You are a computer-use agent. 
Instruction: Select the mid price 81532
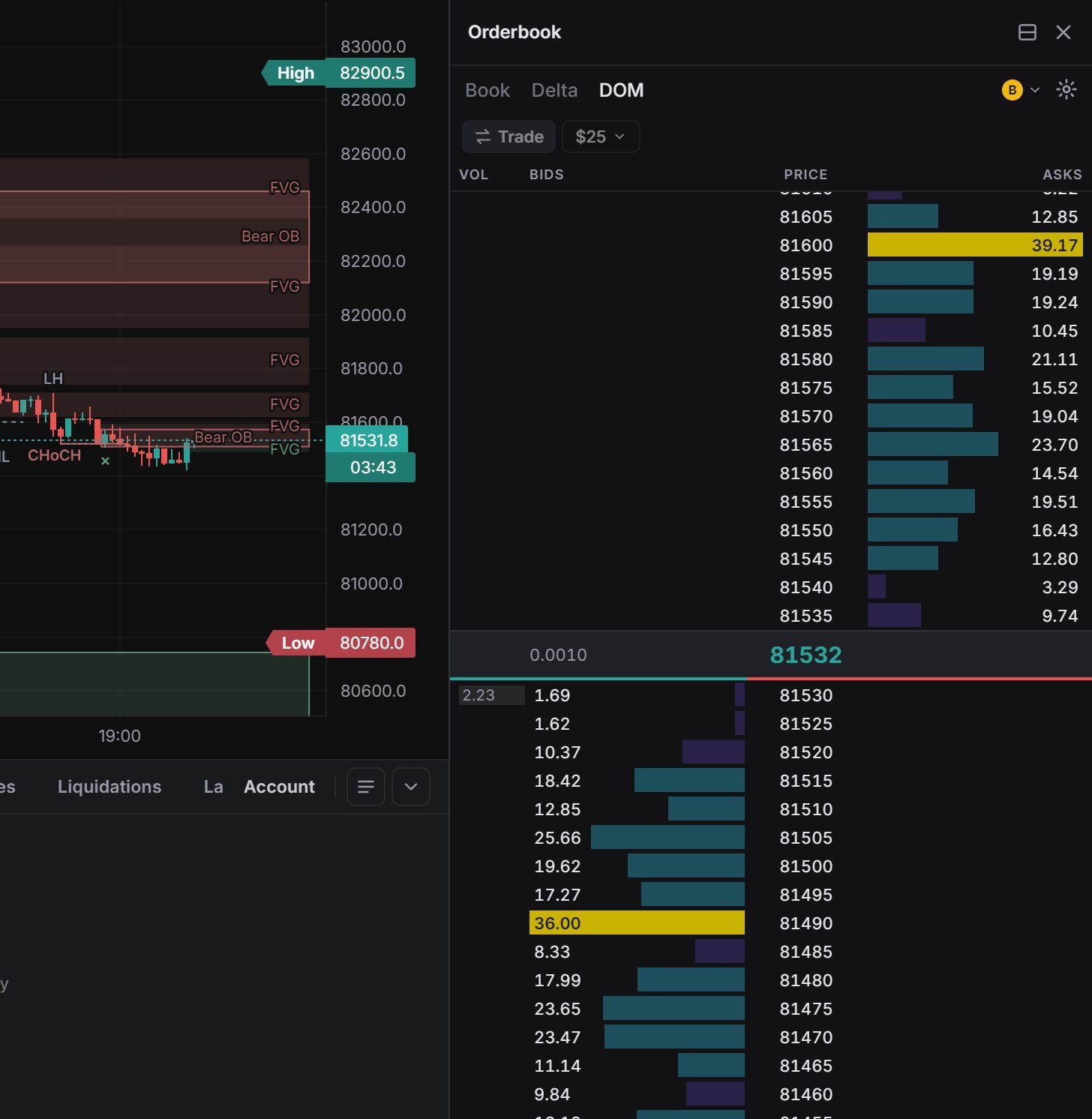(x=805, y=655)
